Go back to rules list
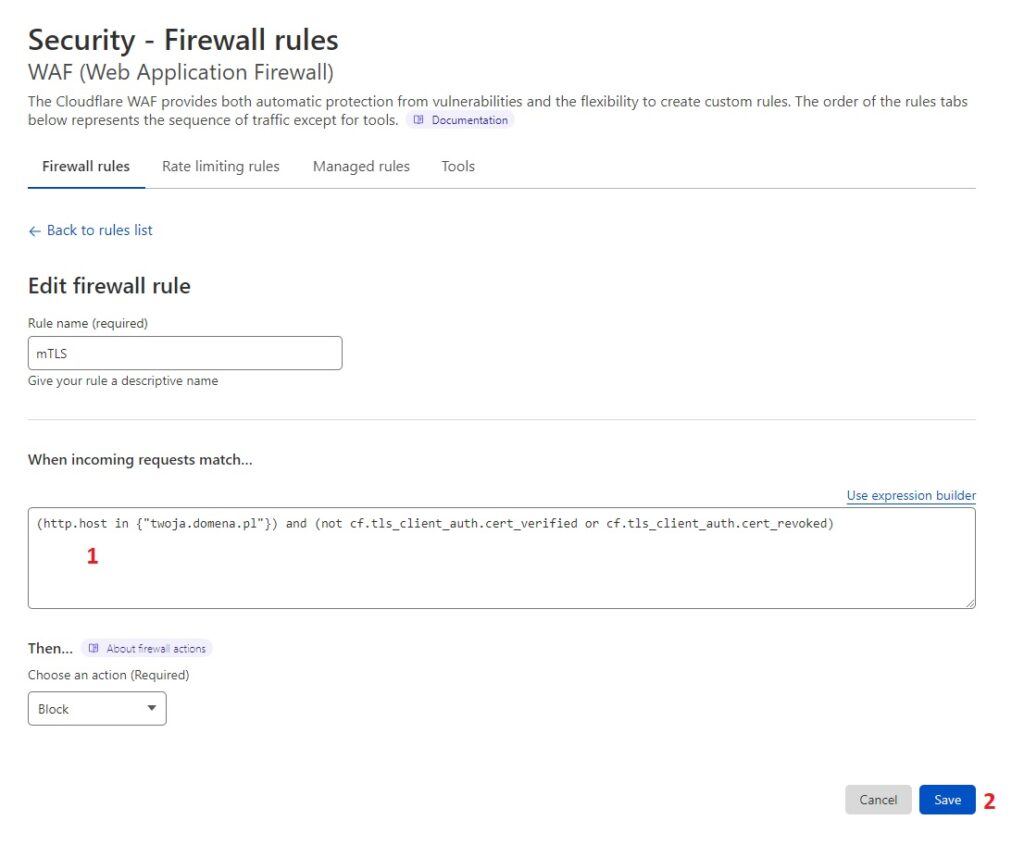The image size is (1024, 845). [99, 230]
